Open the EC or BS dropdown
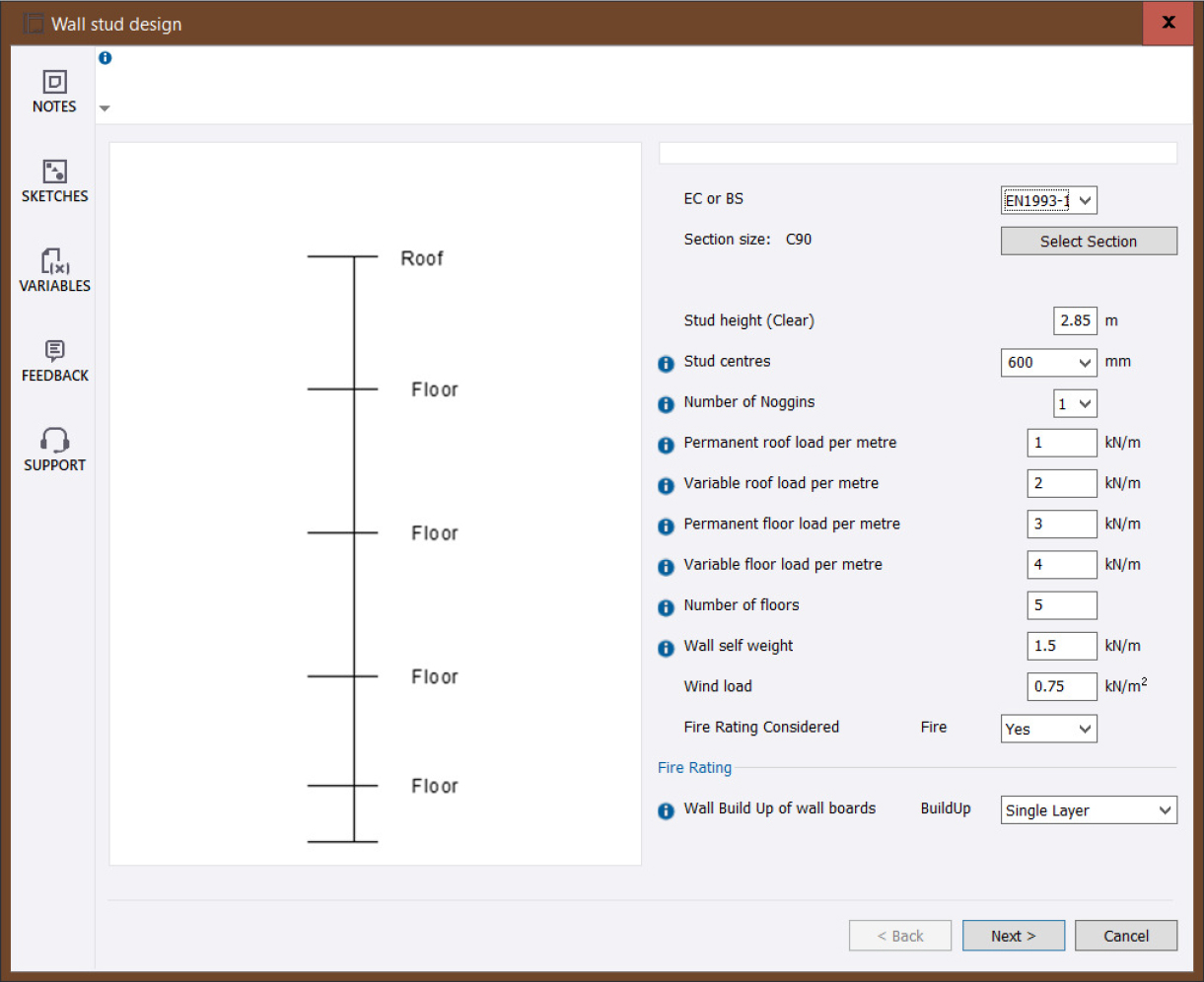The image size is (1204, 982). (1048, 201)
